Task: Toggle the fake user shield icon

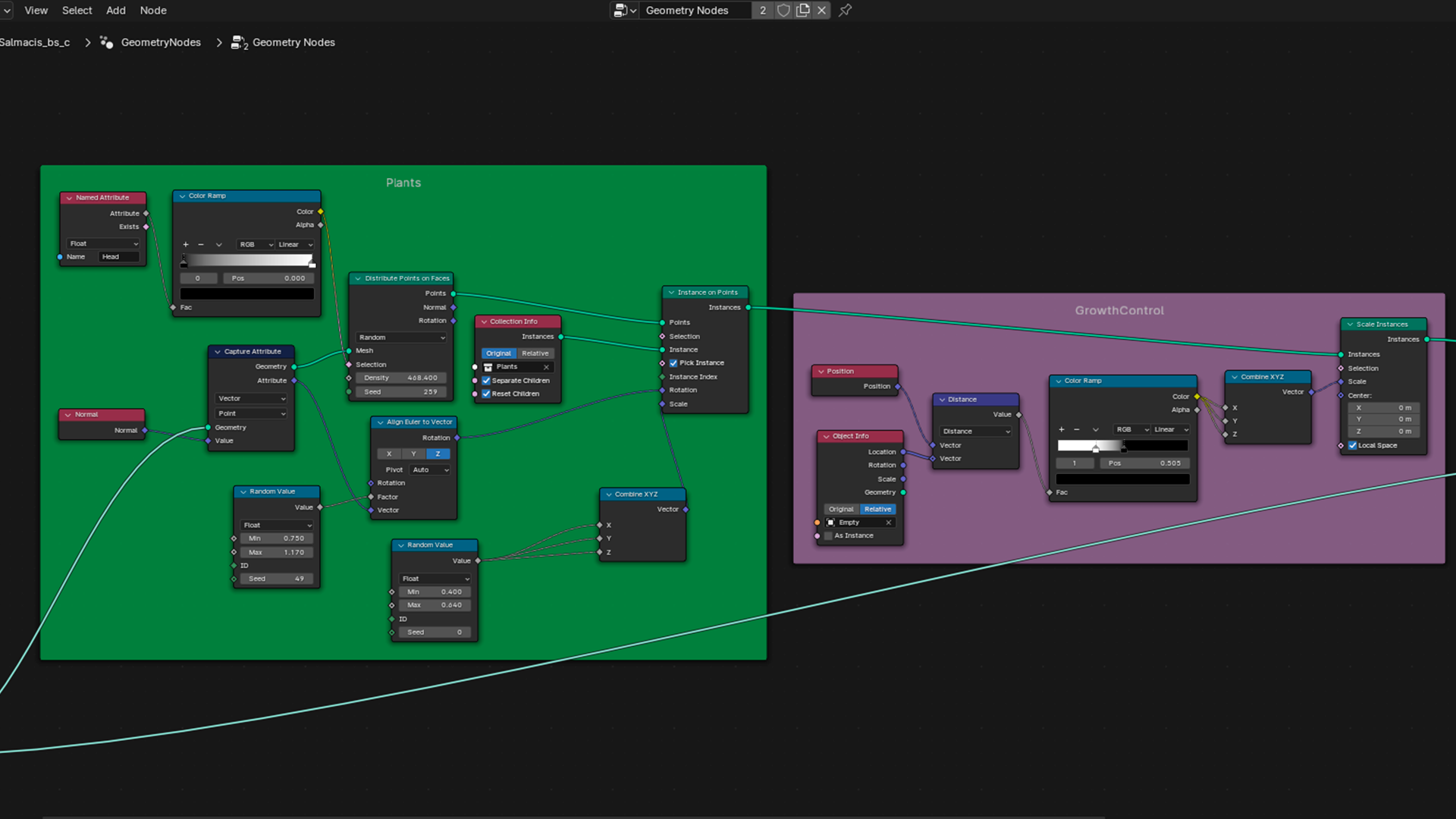Action: [783, 11]
